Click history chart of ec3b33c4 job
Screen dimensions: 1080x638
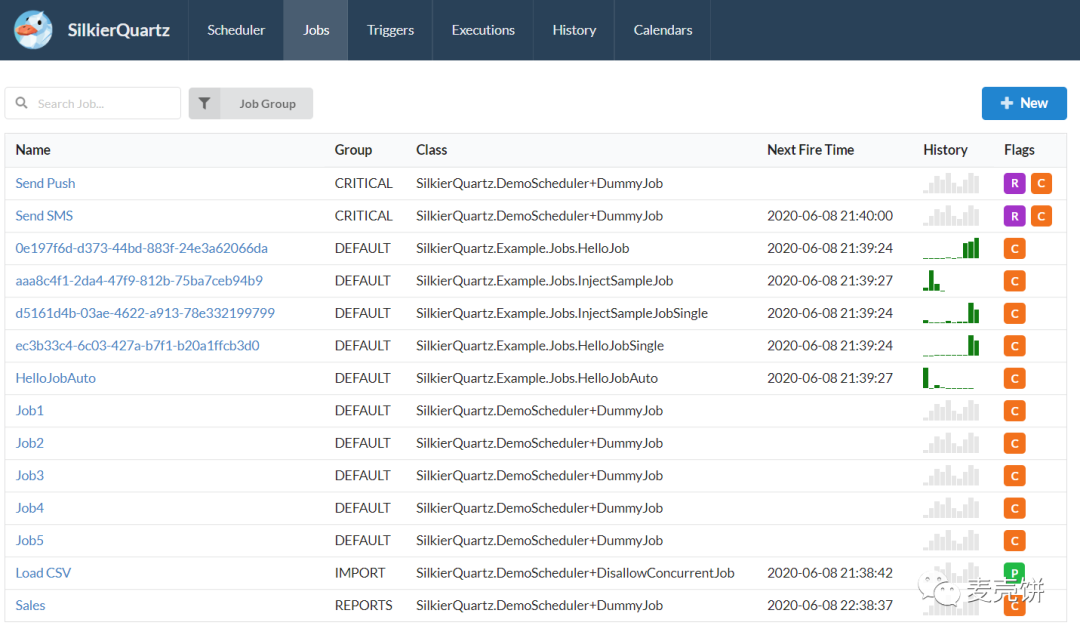point(951,345)
